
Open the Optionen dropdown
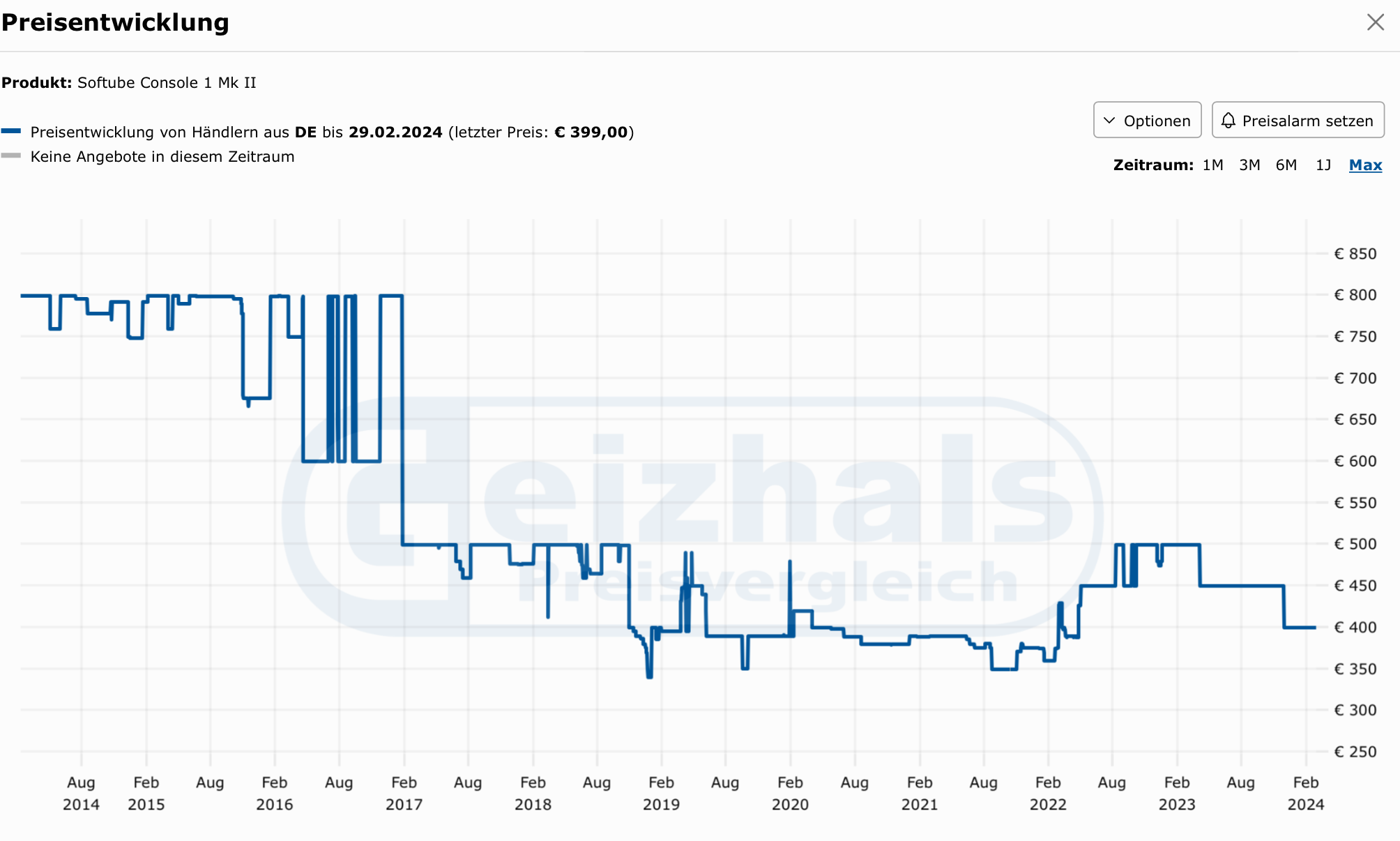click(x=1147, y=121)
